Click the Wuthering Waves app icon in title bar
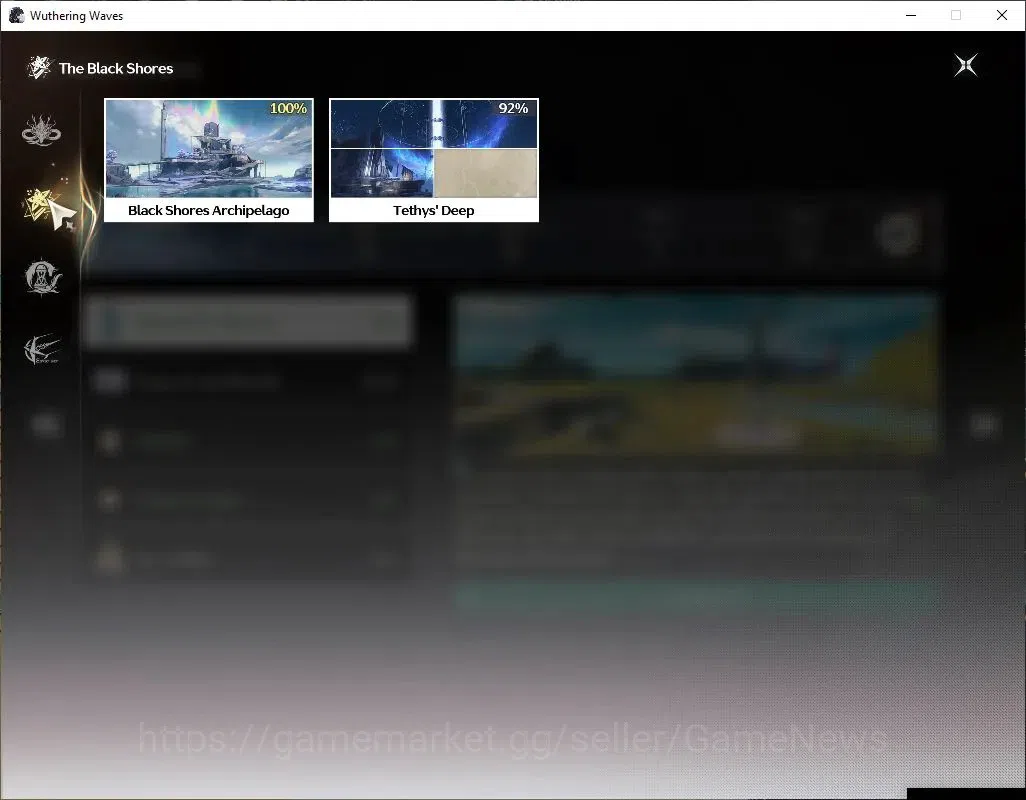Screen dimensions: 1026x800 tap(16, 15)
